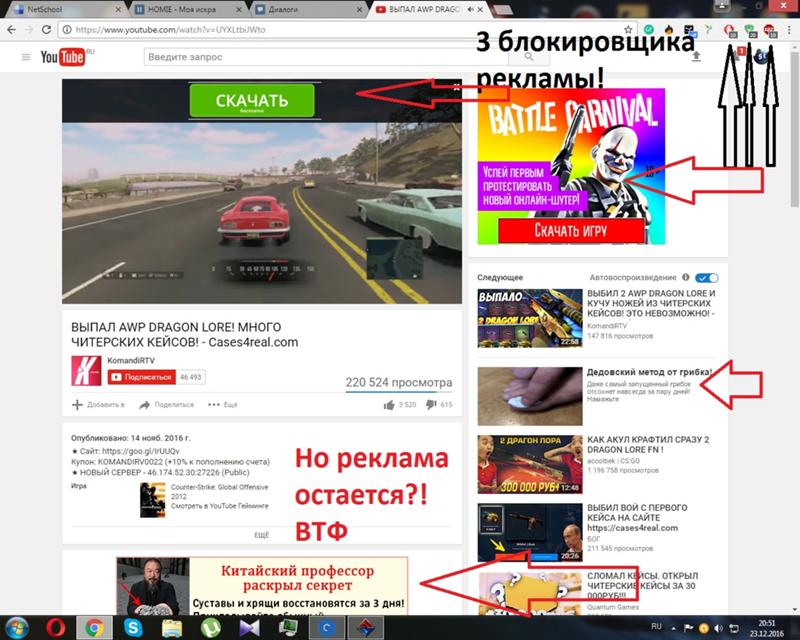Click the RU language indicator in taskbar

point(657,627)
